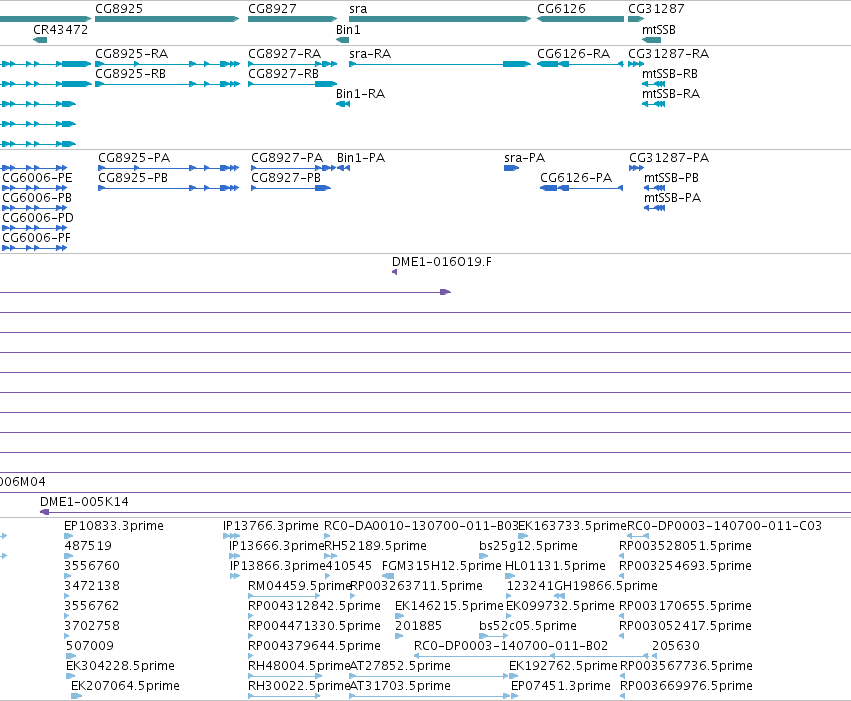Open transcript mtSSB-RA
This screenshot has height=701, width=851.
[x=671, y=94]
